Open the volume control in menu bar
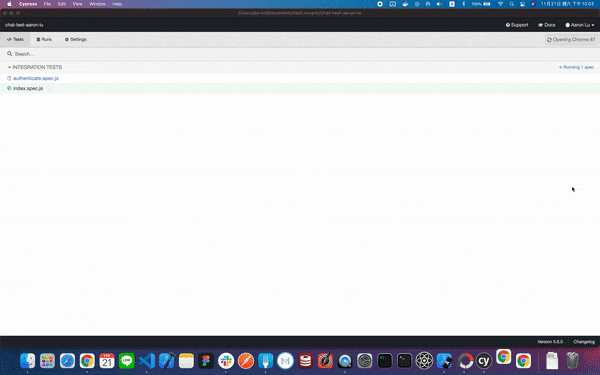The image size is (600, 375). (x=439, y=4)
